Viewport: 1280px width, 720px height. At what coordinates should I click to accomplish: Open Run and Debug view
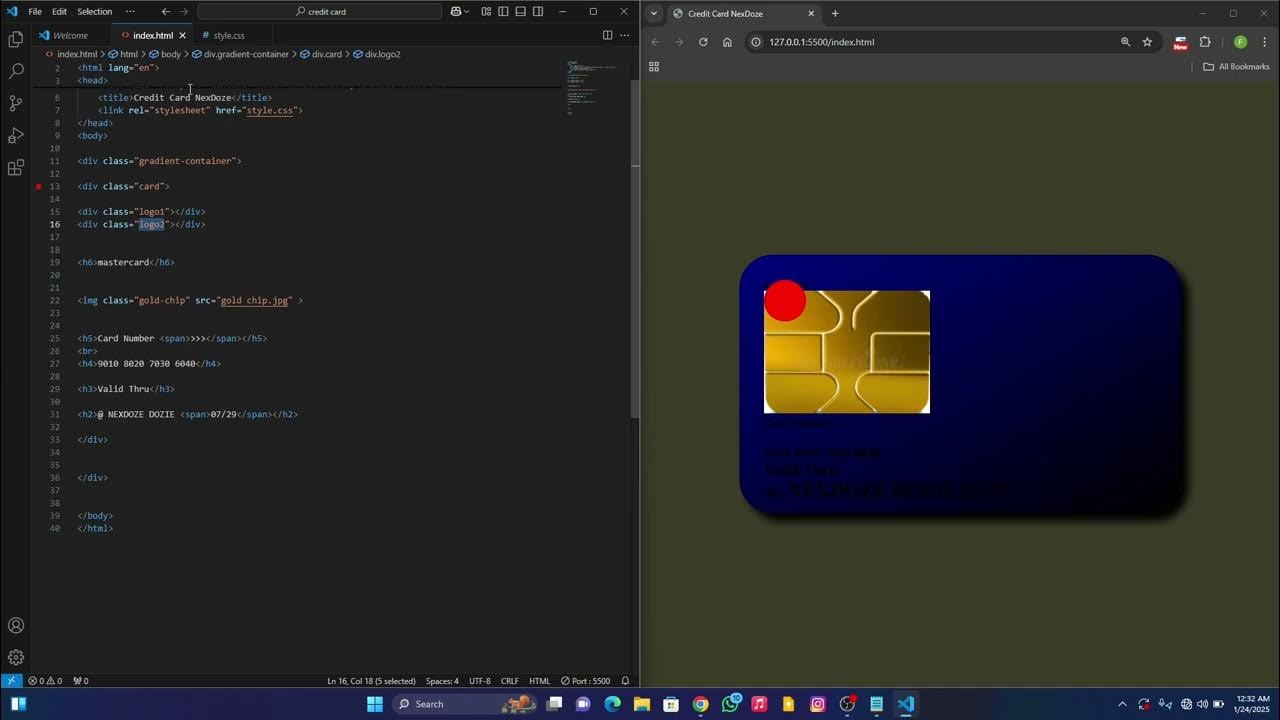click(16, 135)
